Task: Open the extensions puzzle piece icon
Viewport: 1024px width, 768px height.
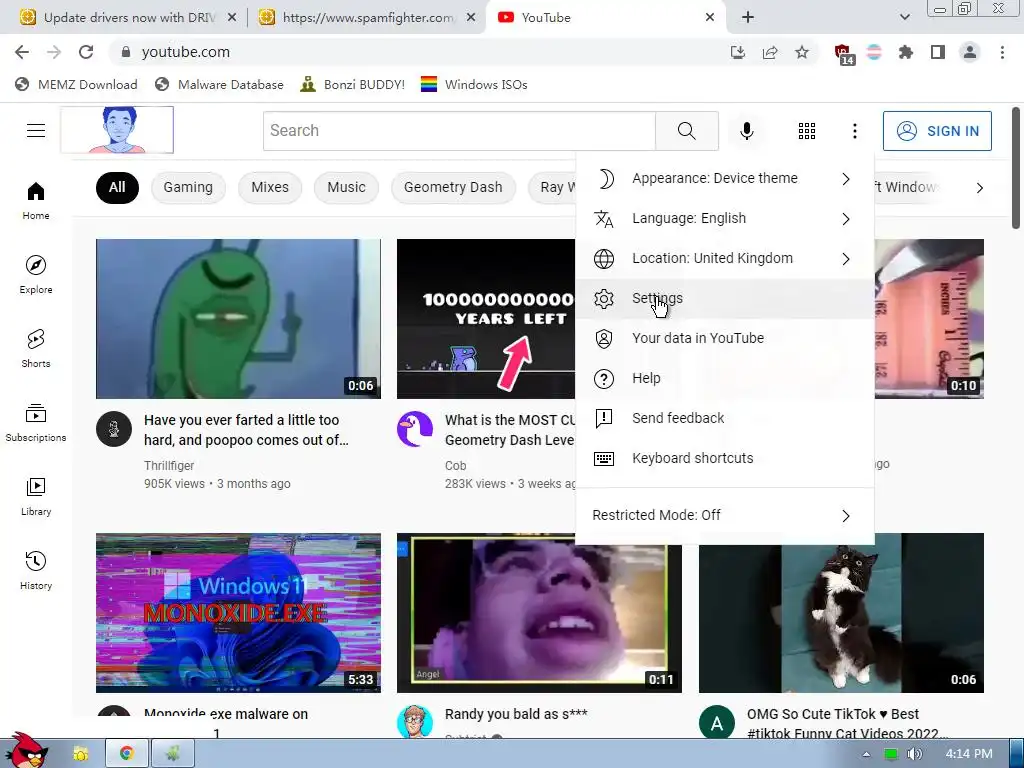Action: pos(906,52)
